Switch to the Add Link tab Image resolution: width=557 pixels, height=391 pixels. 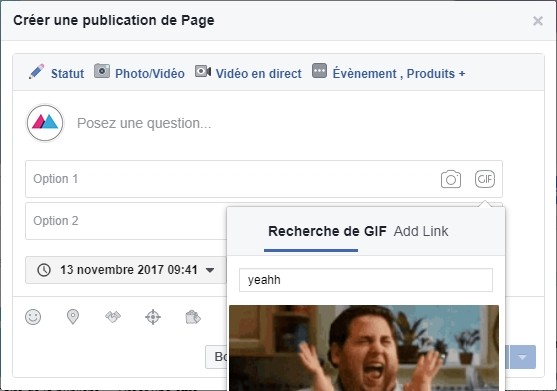click(421, 231)
